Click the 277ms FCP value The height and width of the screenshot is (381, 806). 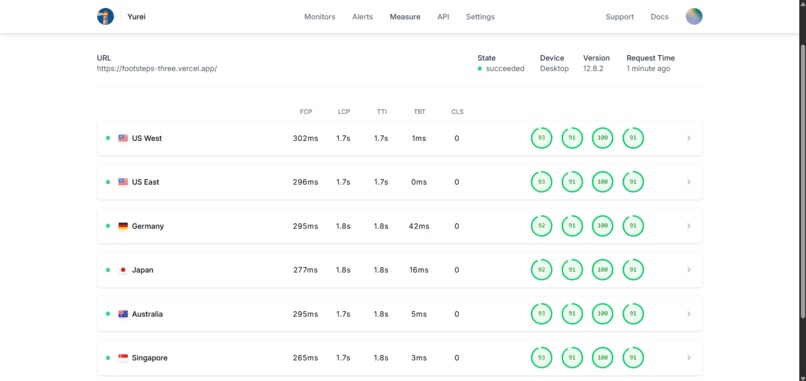click(x=306, y=270)
